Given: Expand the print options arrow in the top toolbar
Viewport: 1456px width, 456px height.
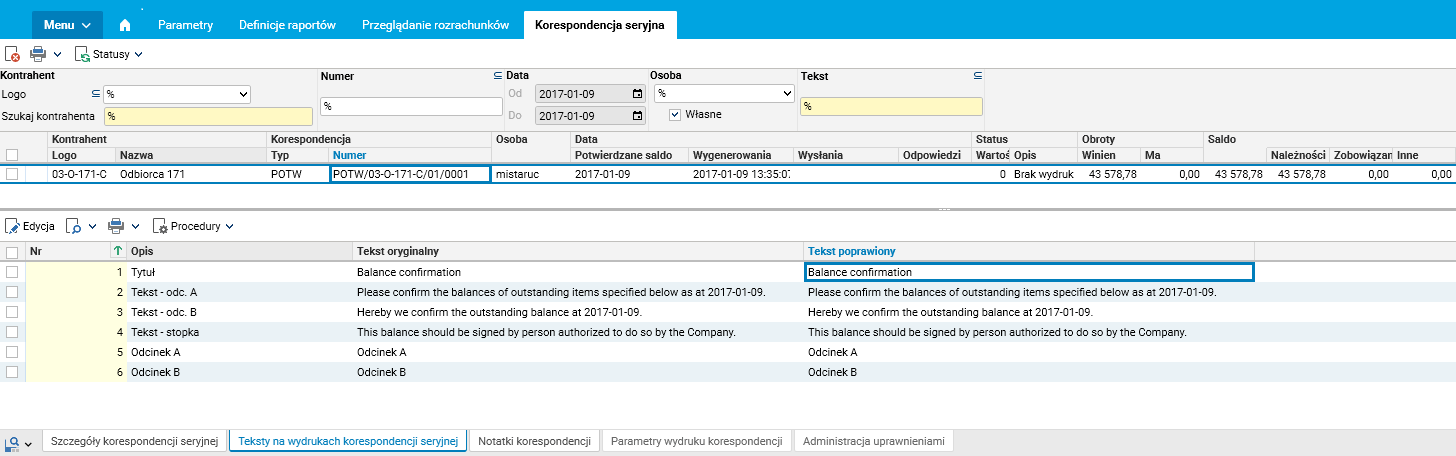Looking at the screenshot, I should (x=57, y=55).
